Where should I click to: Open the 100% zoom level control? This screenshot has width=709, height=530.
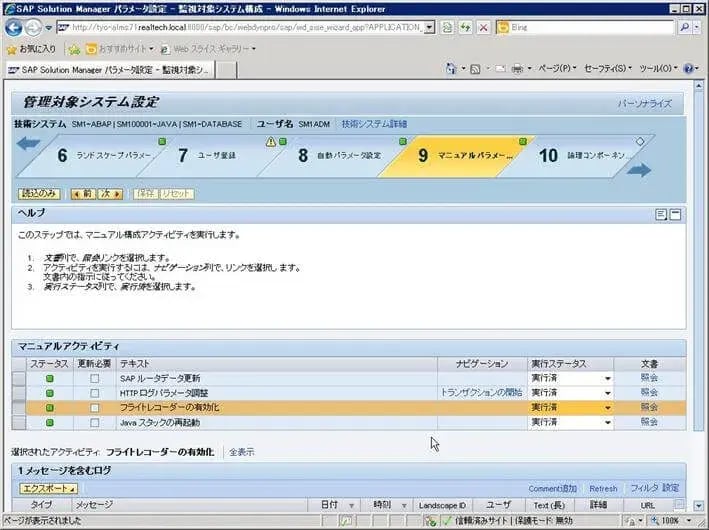point(672,521)
